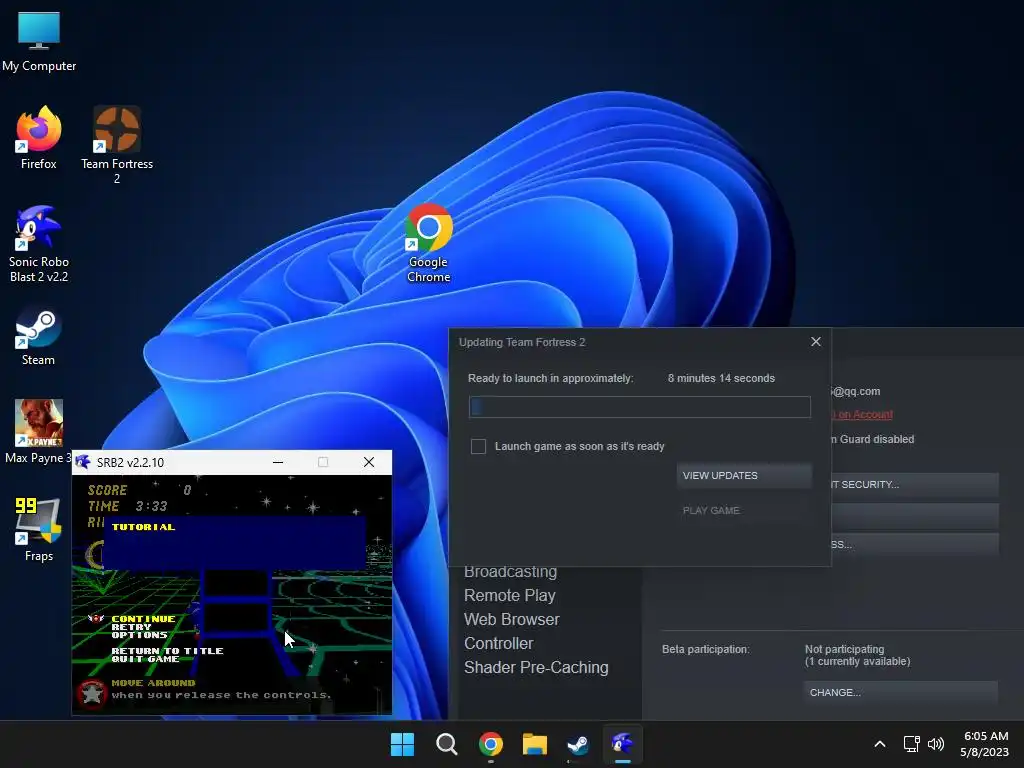Open the Shader Pre-Caching settings tab
The height and width of the screenshot is (768, 1024).
pyautogui.click(x=536, y=667)
